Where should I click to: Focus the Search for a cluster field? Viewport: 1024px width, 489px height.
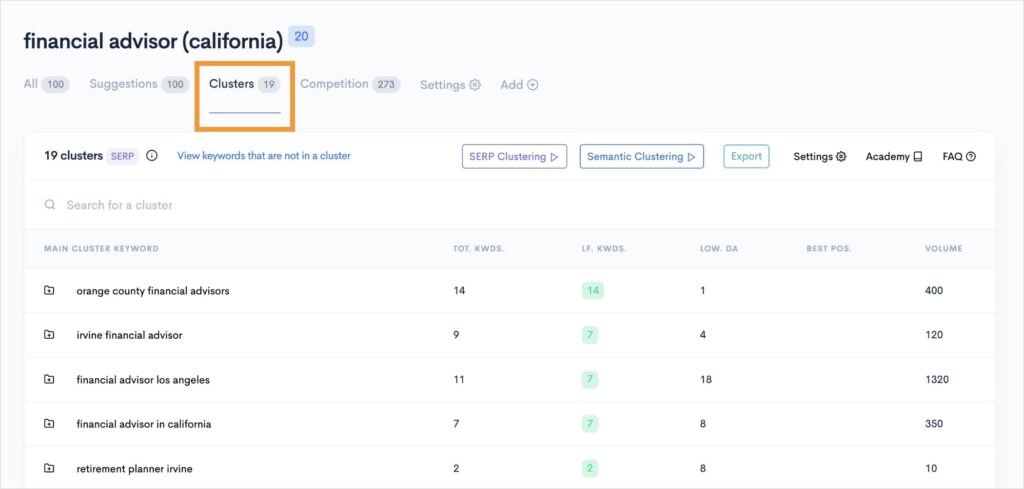click(x=300, y=205)
